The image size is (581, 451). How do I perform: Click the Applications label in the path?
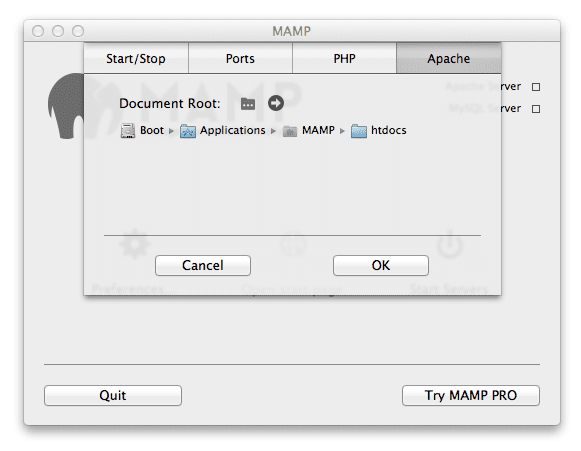[x=233, y=130]
